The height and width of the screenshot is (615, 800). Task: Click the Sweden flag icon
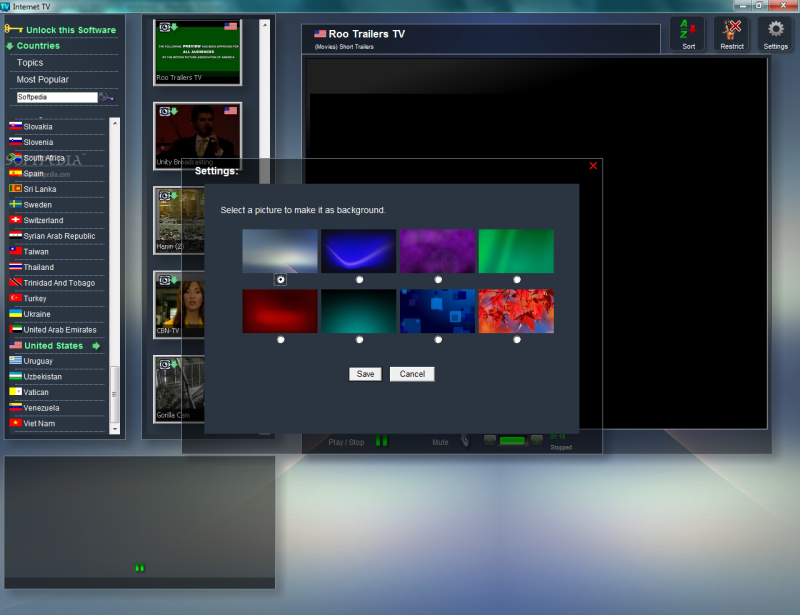(15, 204)
